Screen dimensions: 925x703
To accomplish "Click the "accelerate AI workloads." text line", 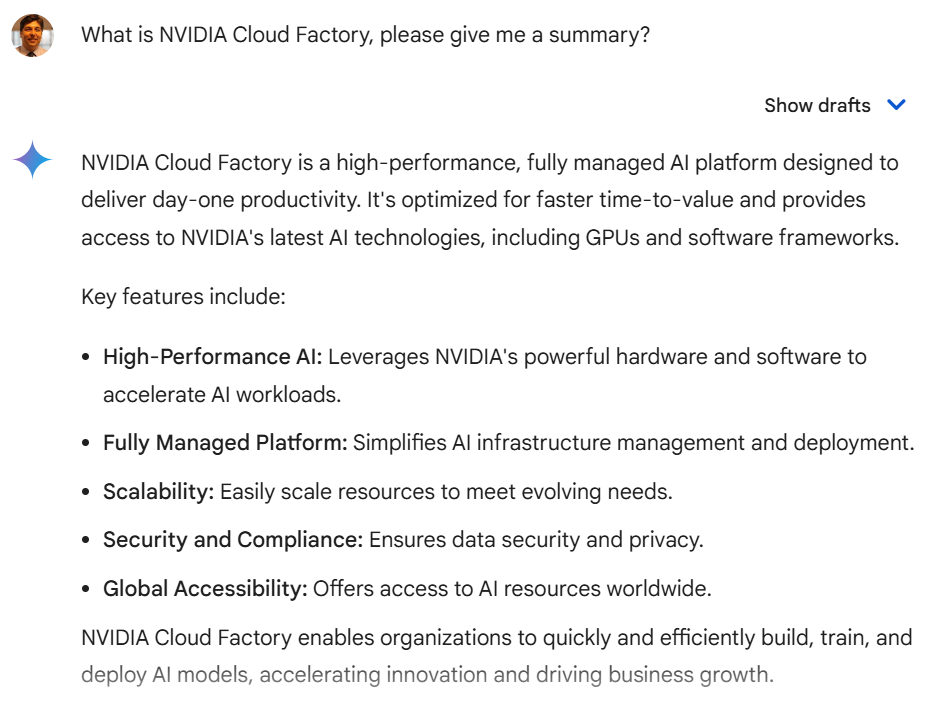I will coord(222,395).
